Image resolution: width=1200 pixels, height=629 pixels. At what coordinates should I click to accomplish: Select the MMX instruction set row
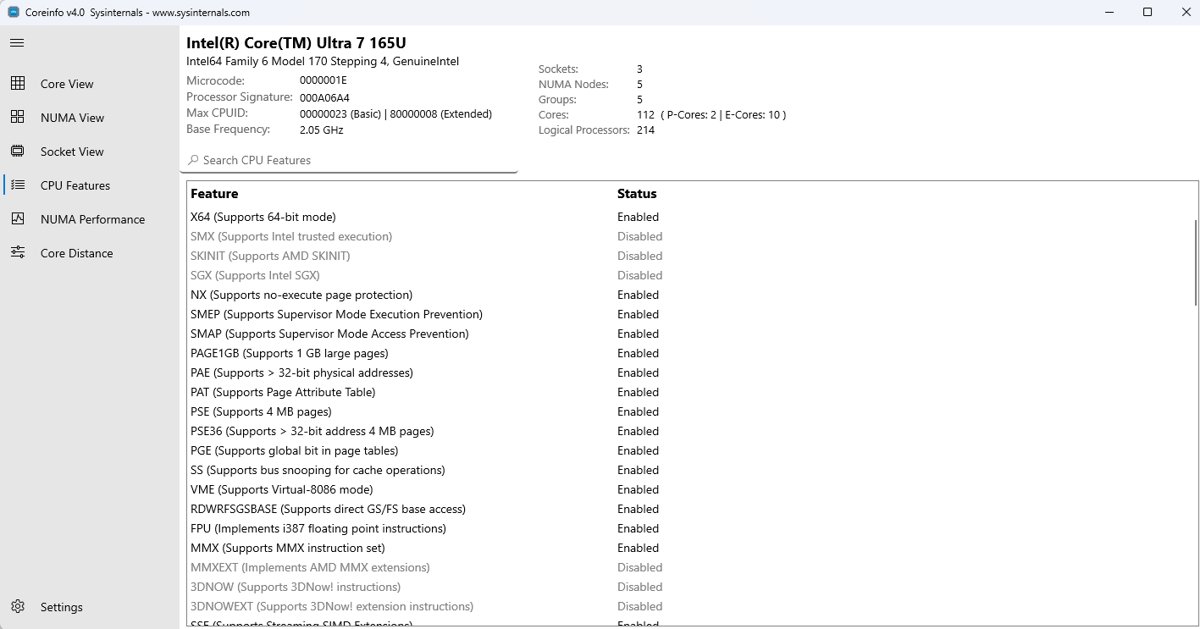click(690, 548)
